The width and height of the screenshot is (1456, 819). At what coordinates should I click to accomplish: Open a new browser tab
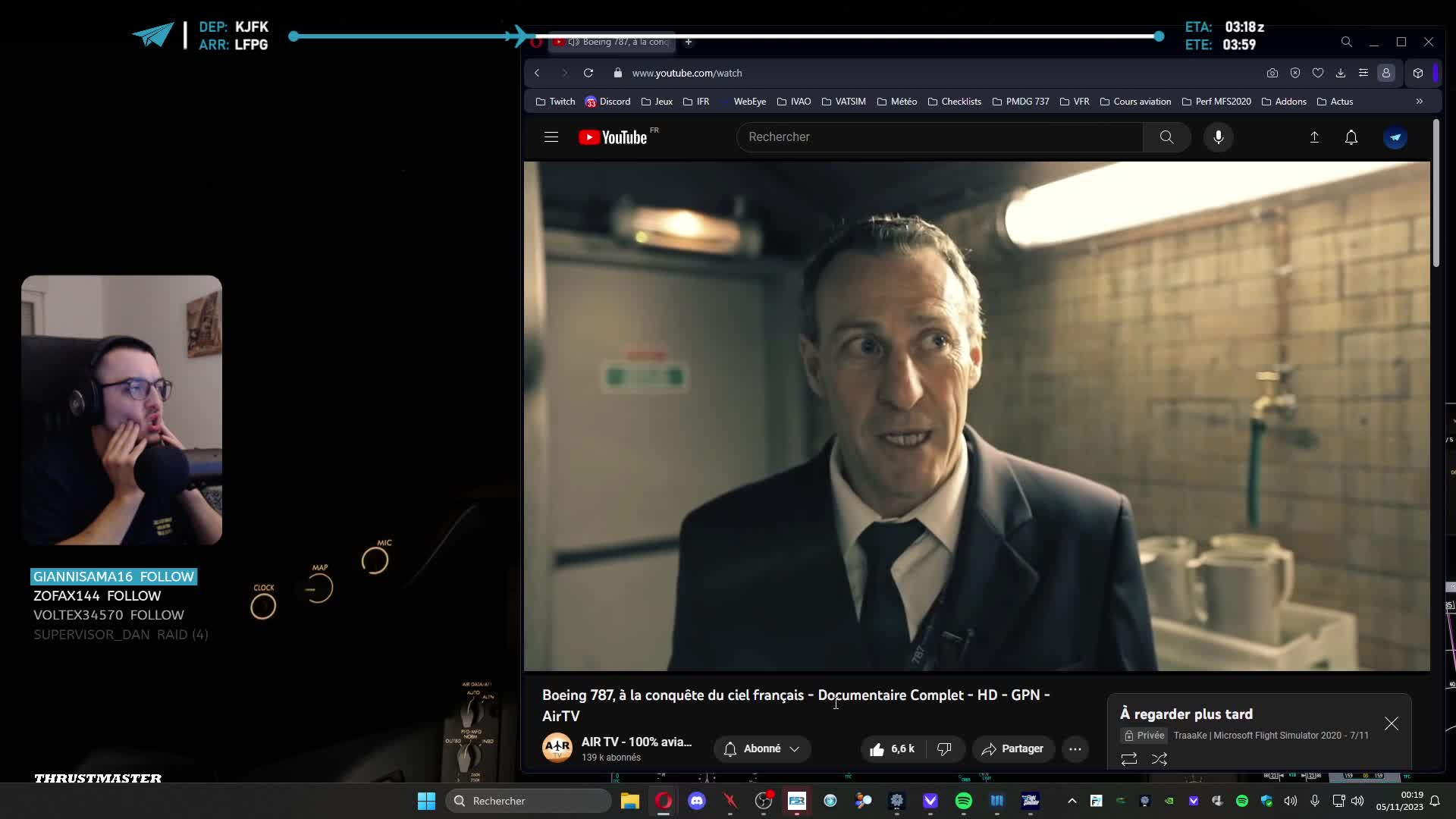pos(689,42)
